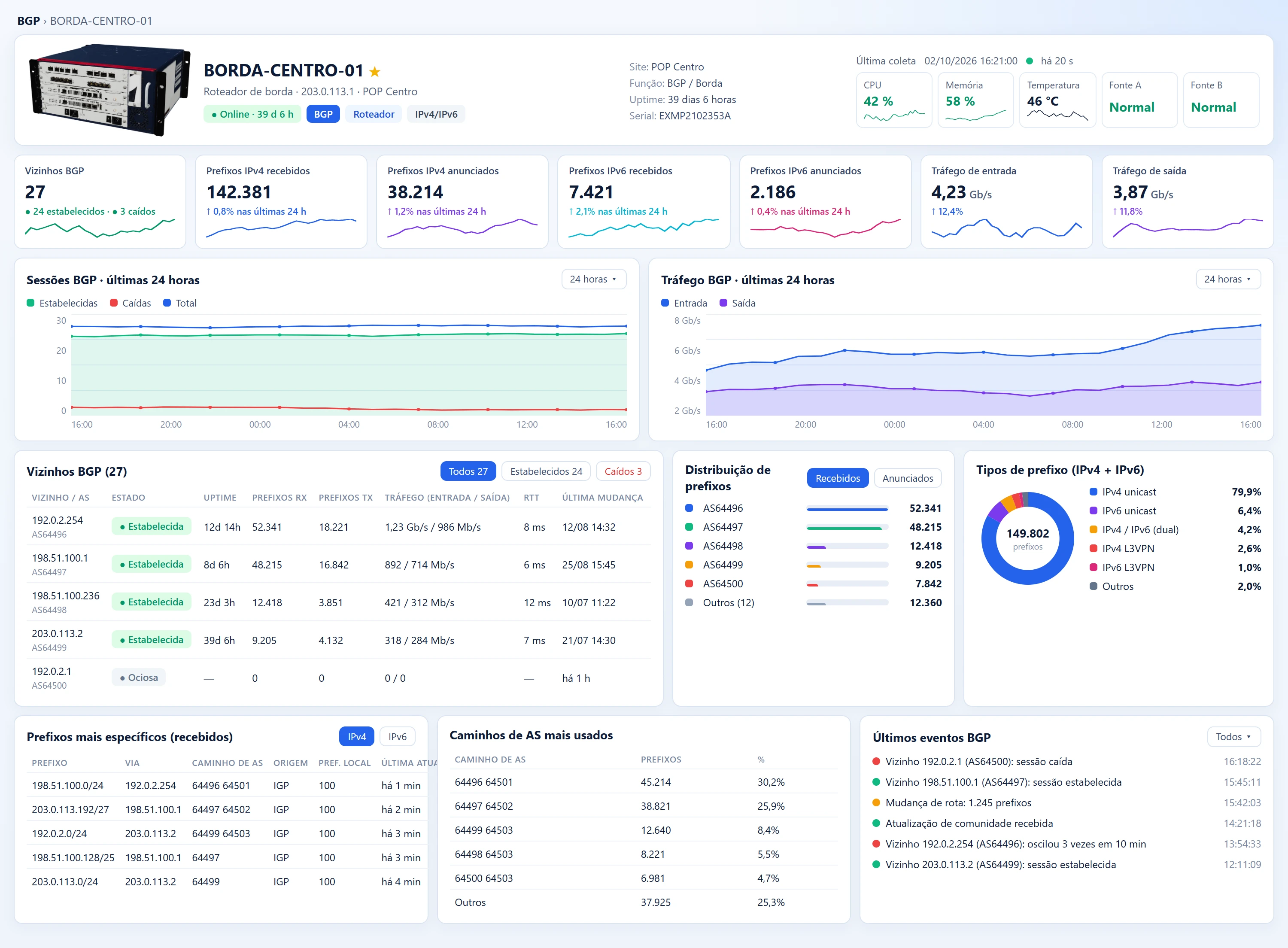Click the Vizinhos BGP sparkline card
The image size is (1288, 948).
(100, 201)
